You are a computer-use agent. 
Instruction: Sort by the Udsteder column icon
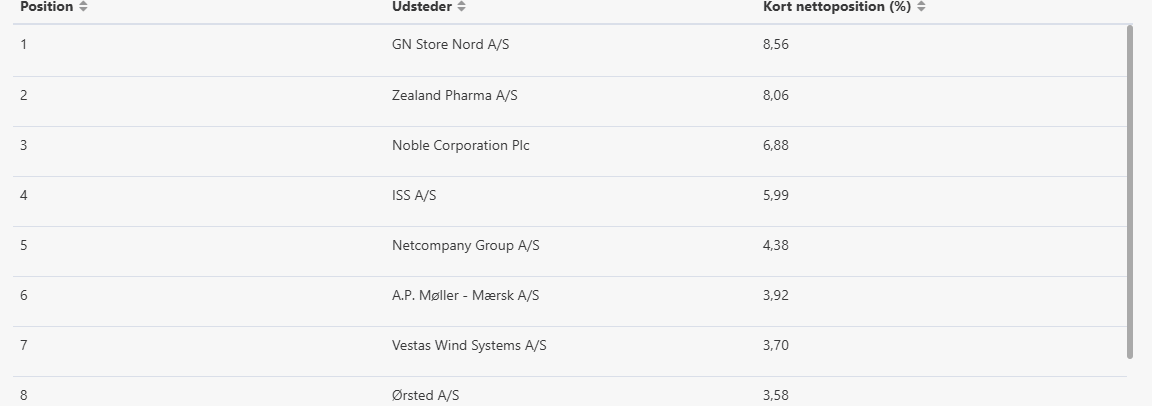[x=461, y=7]
